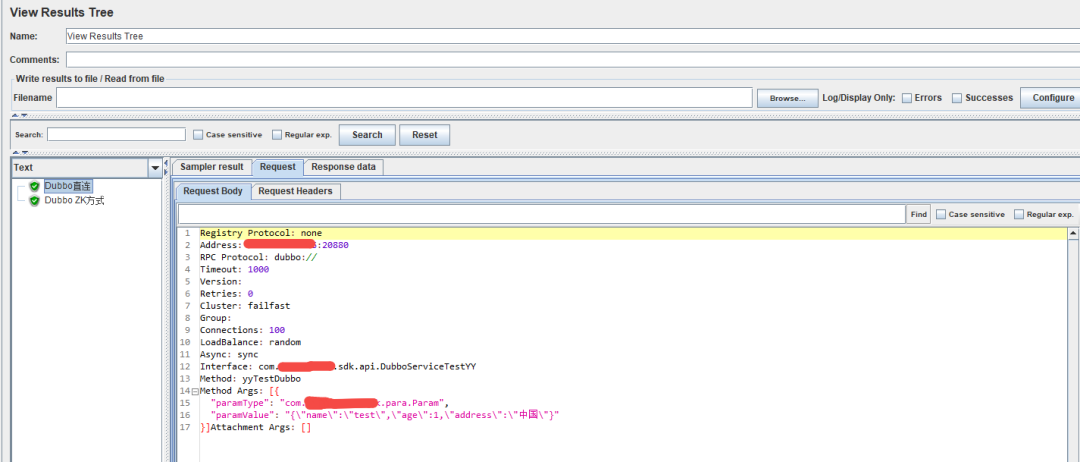Open the Request Headers sub-tab
Image resolution: width=1080 pixels, height=462 pixels.
(x=295, y=191)
